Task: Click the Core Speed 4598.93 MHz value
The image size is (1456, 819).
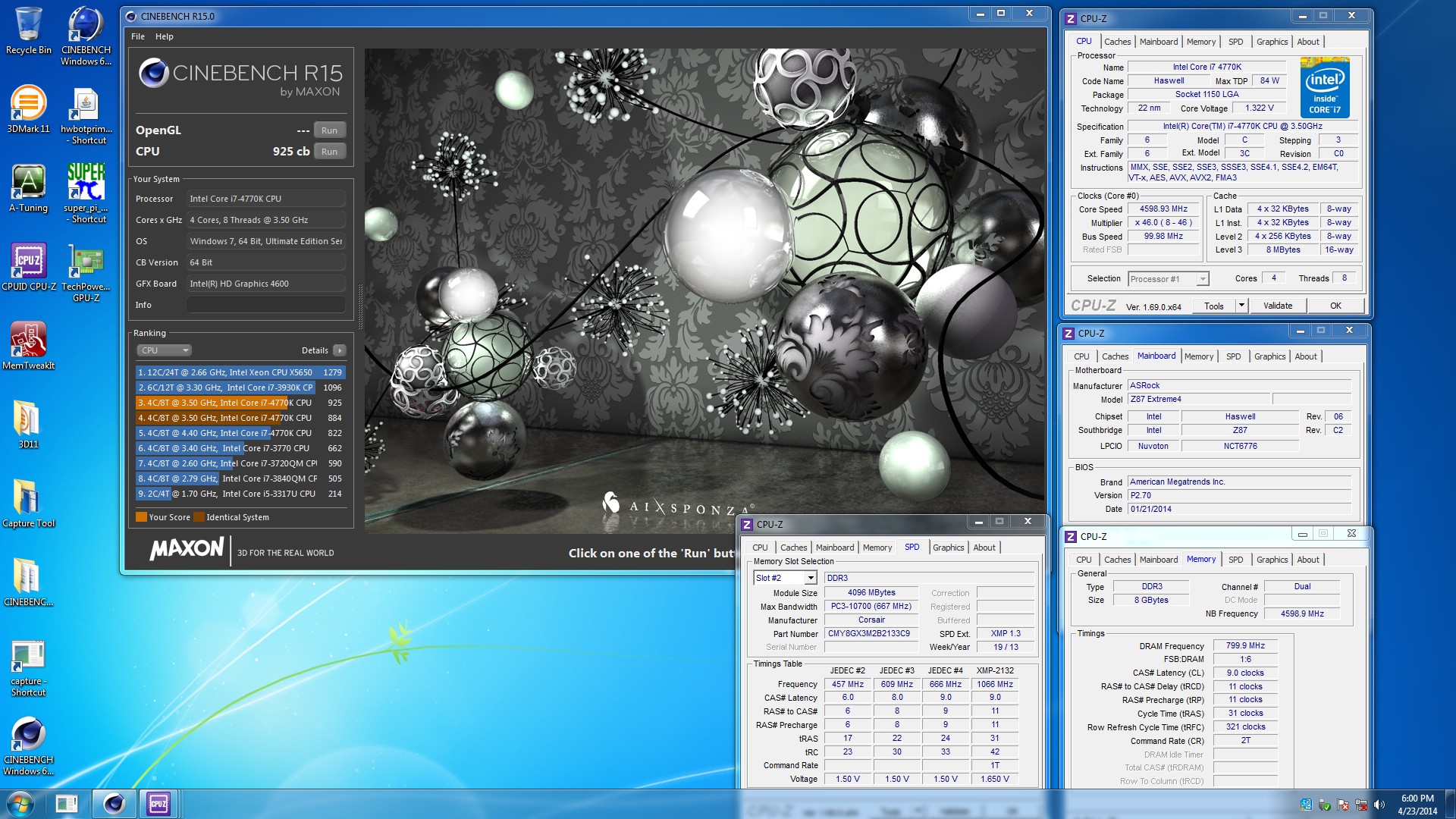Action: click(x=1163, y=209)
